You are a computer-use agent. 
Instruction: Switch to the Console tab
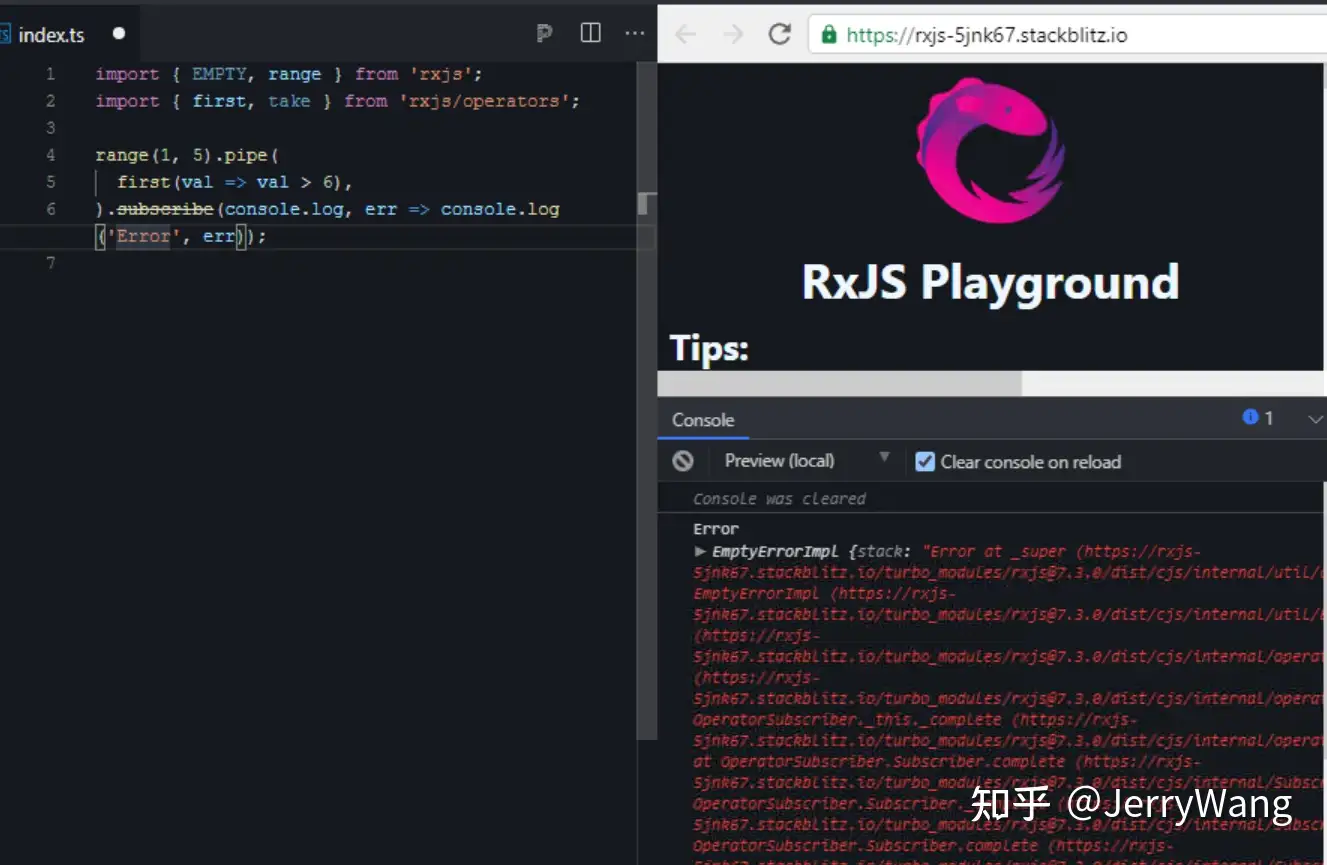(x=703, y=420)
